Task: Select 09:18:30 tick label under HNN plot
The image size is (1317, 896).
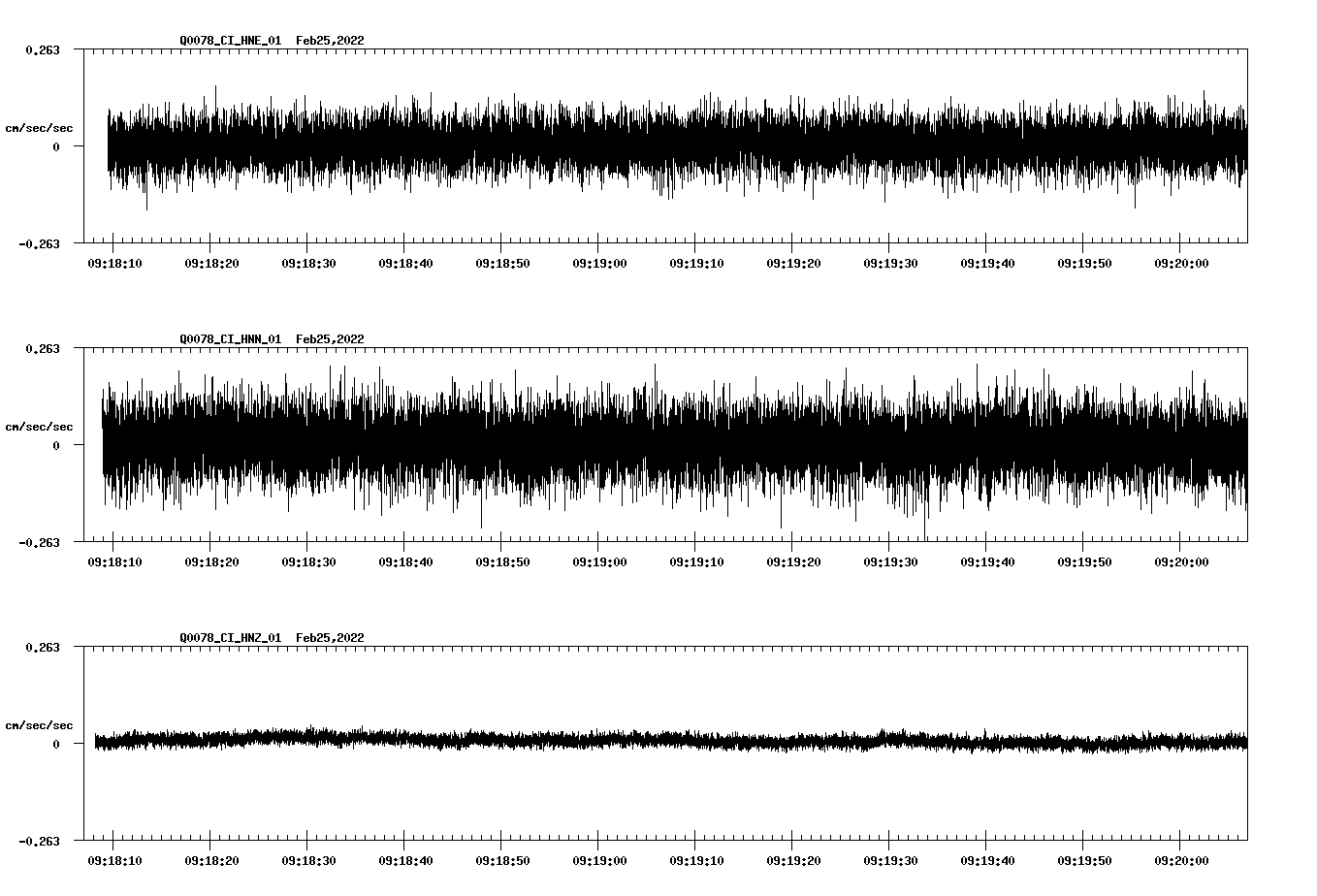Action: 308,561
